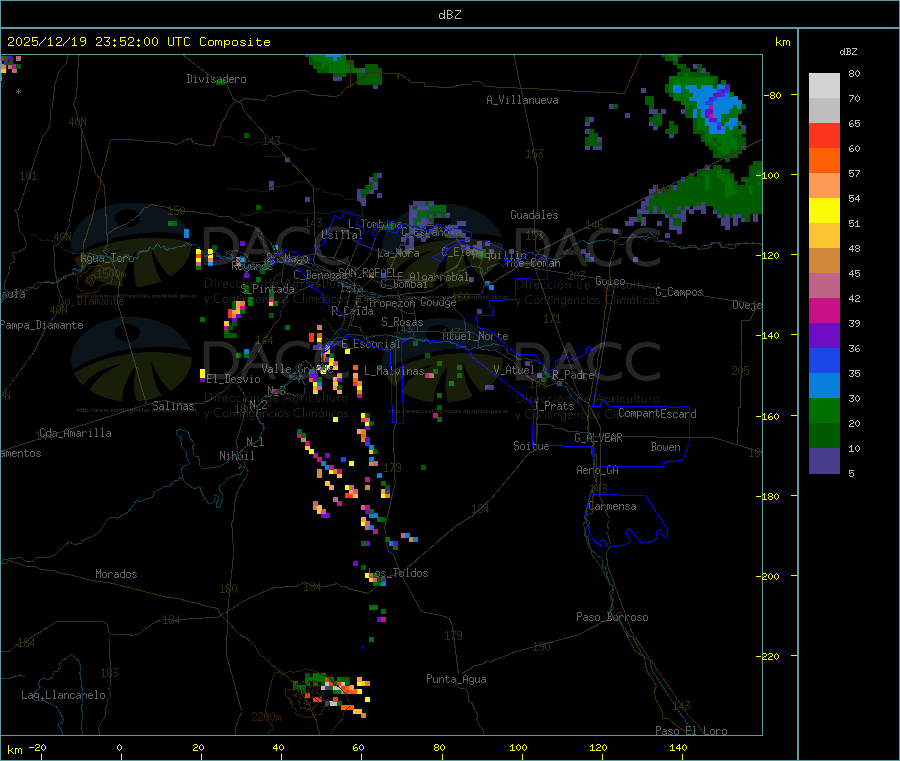Click the Carmensa label

point(612,506)
